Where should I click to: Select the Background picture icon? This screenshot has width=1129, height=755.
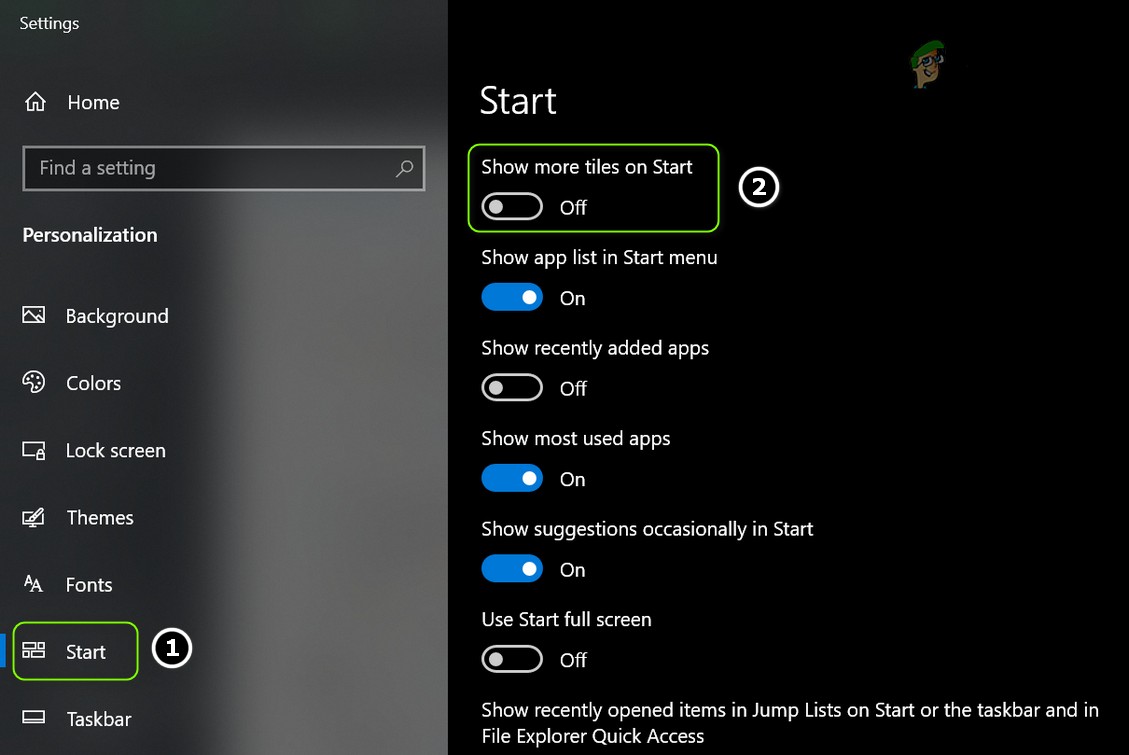(33, 315)
